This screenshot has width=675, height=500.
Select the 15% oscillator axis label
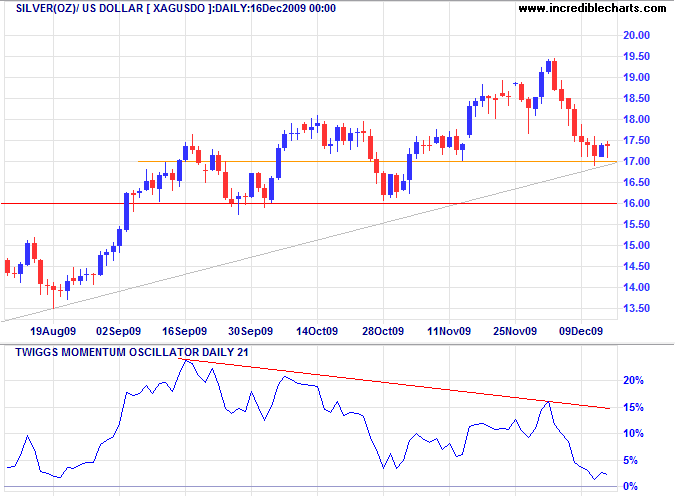pyautogui.click(x=633, y=407)
